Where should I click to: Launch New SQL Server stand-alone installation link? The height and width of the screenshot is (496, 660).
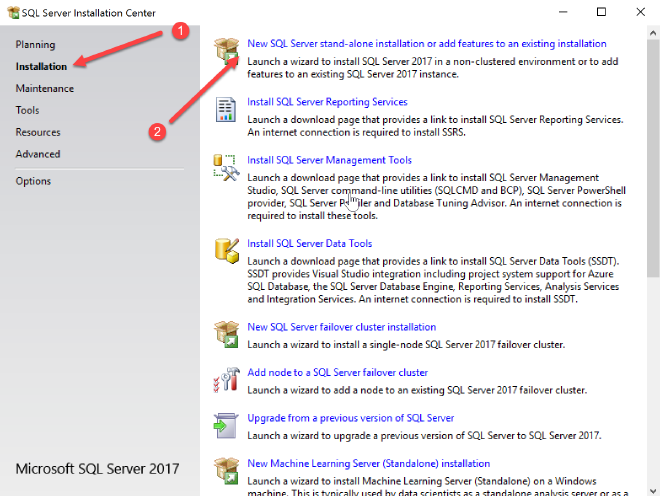(x=426, y=44)
